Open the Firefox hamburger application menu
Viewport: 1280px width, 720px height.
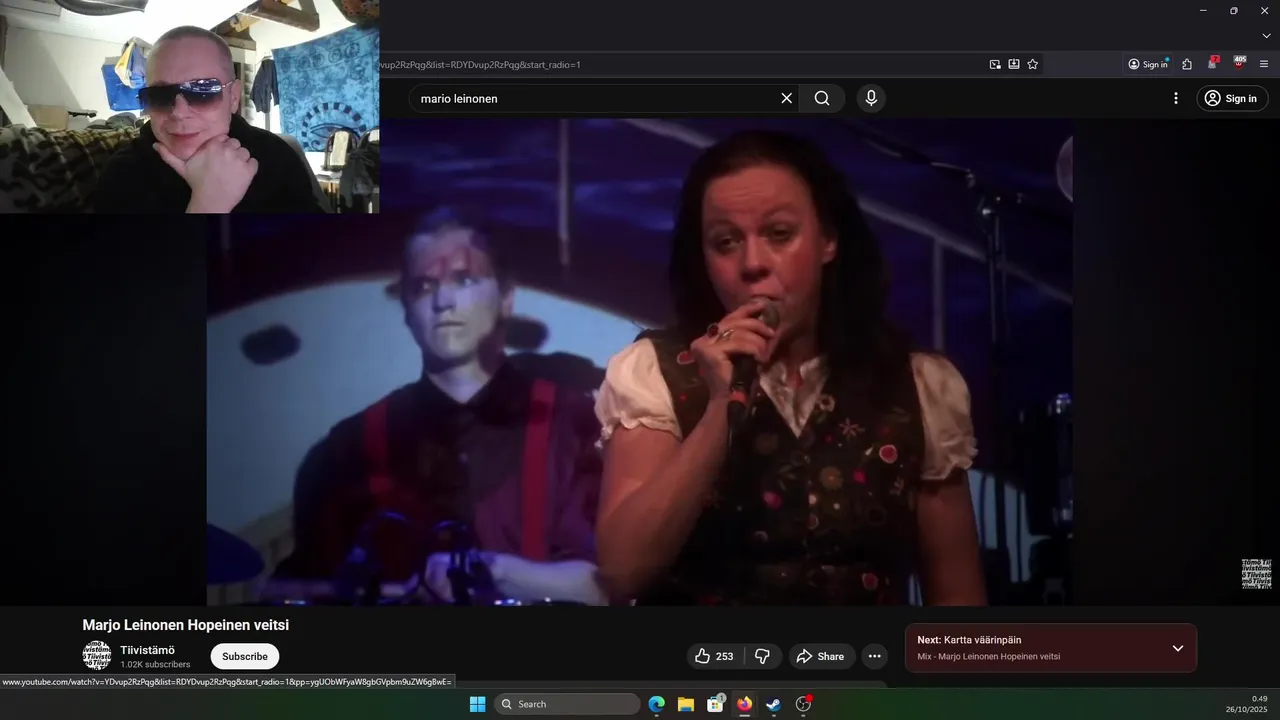(x=1264, y=64)
